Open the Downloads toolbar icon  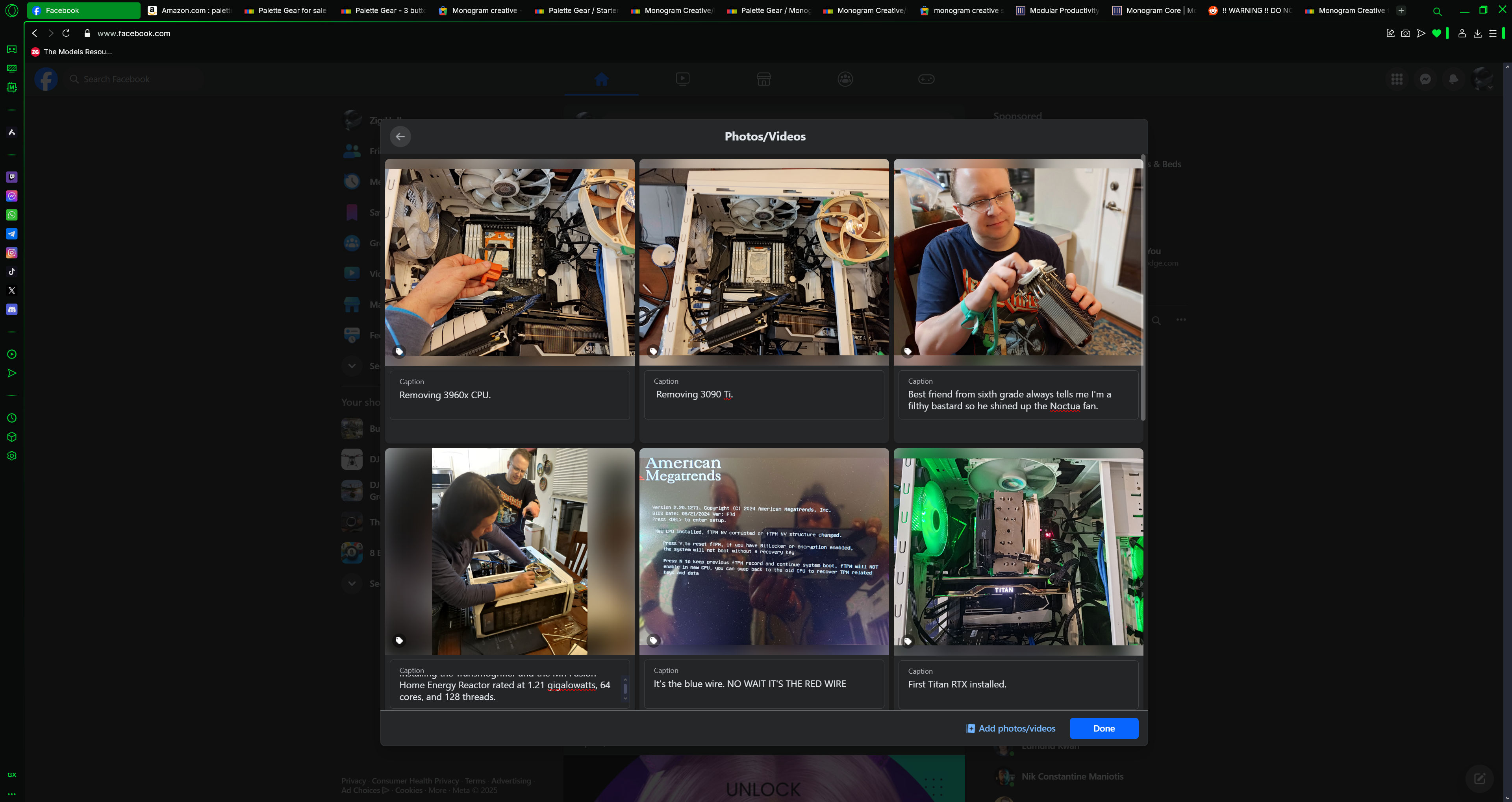click(x=1477, y=33)
